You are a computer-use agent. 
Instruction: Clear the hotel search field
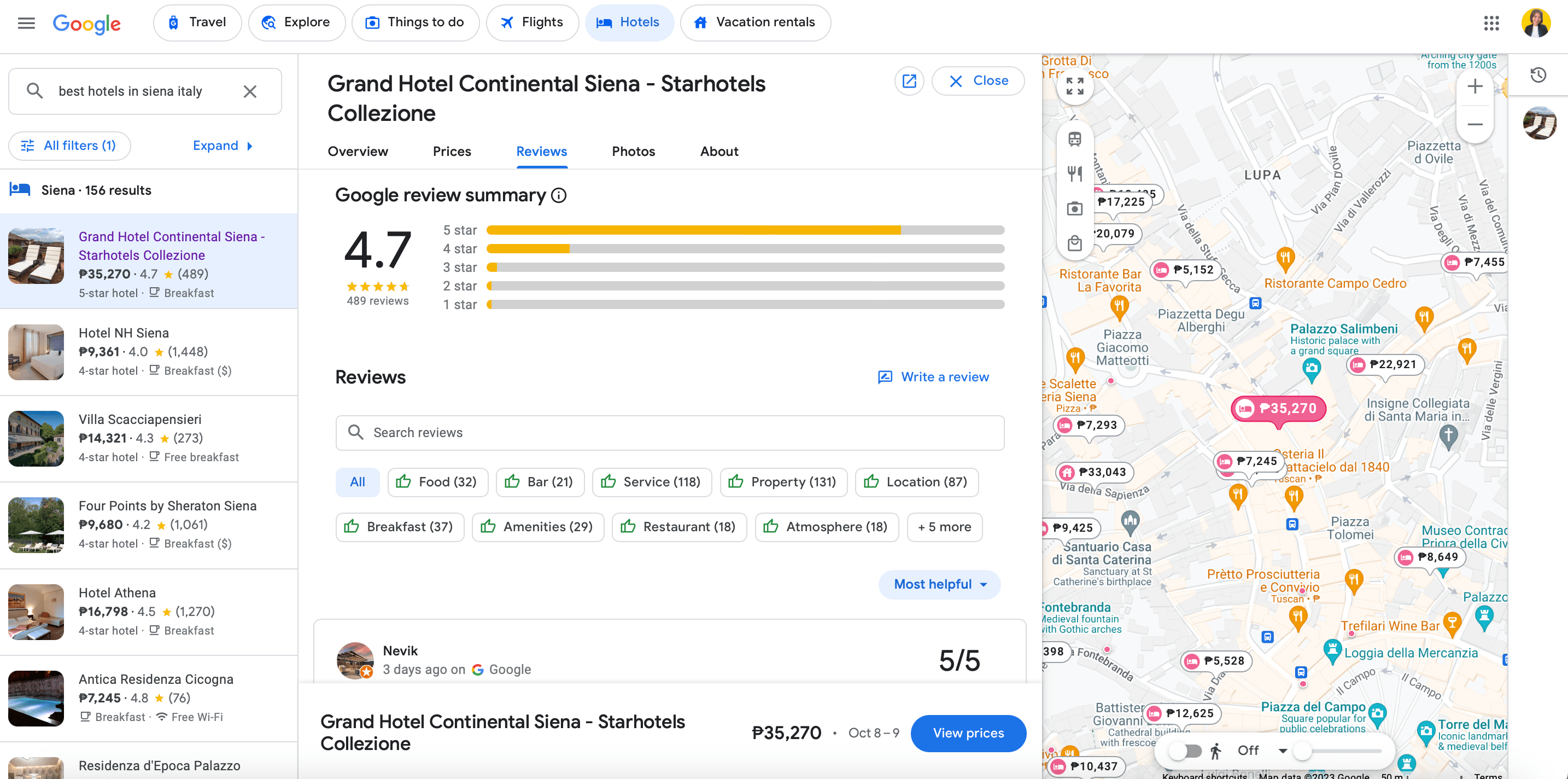pyautogui.click(x=249, y=91)
